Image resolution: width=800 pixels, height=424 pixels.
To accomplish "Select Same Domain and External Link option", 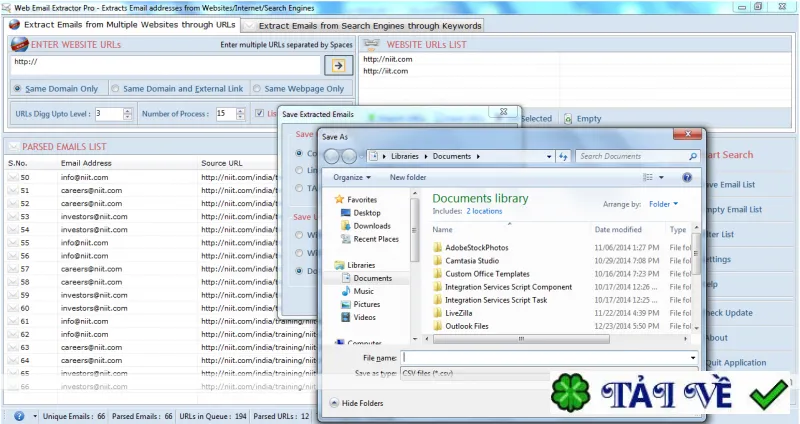I will pos(115,88).
